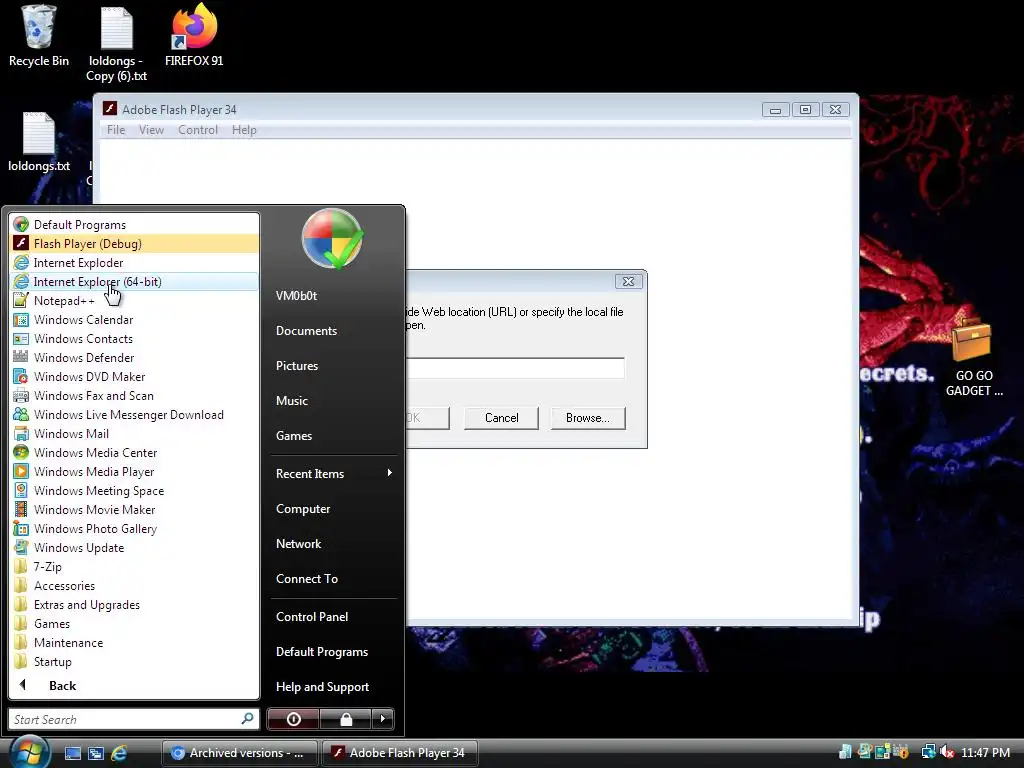Viewport: 1024px width, 768px height.
Task: Open Internet Explorer (64-bit) entry
Action: coord(135,281)
